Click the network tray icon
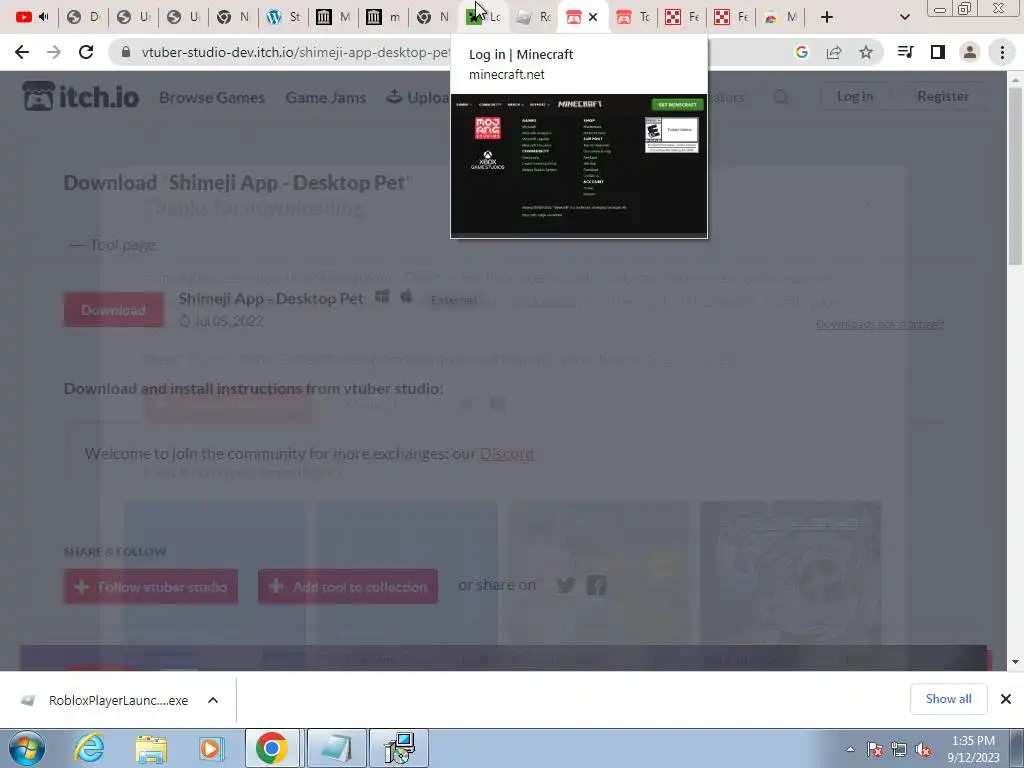This screenshot has width=1024, height=768. [x=899, y=749]
